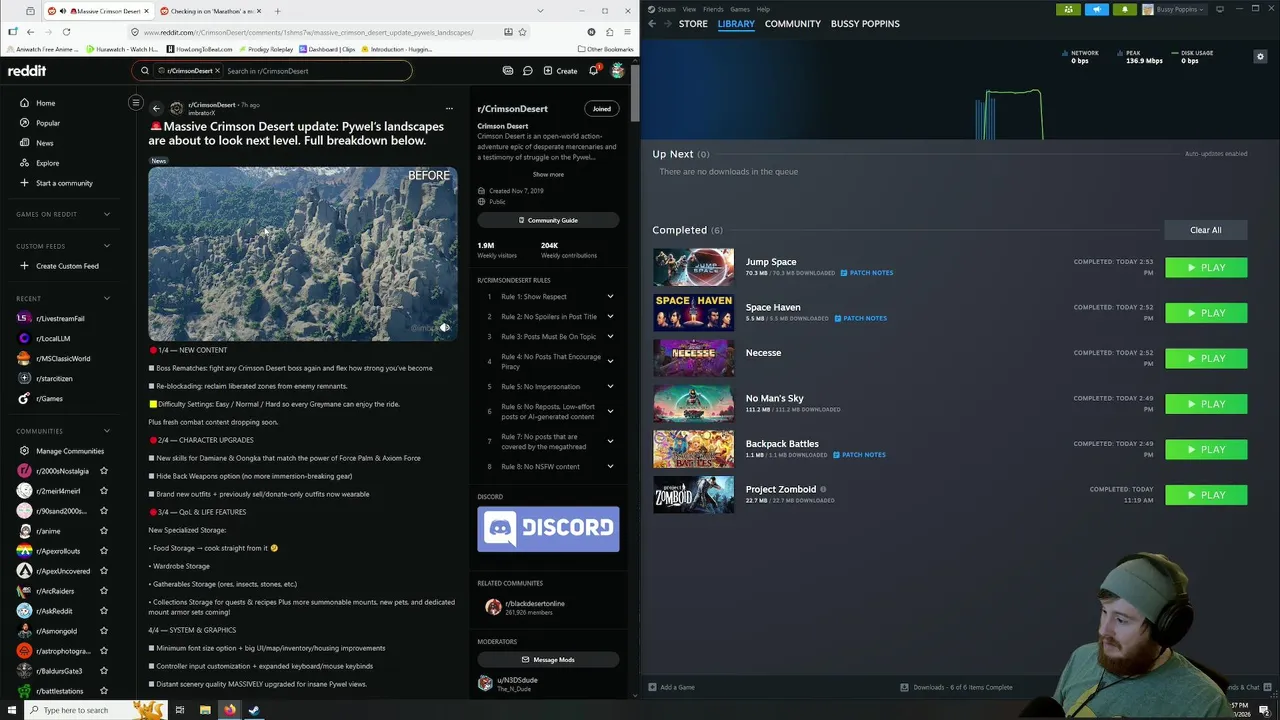
Task: Collapse the Communities section
Action: coord(107,431)
